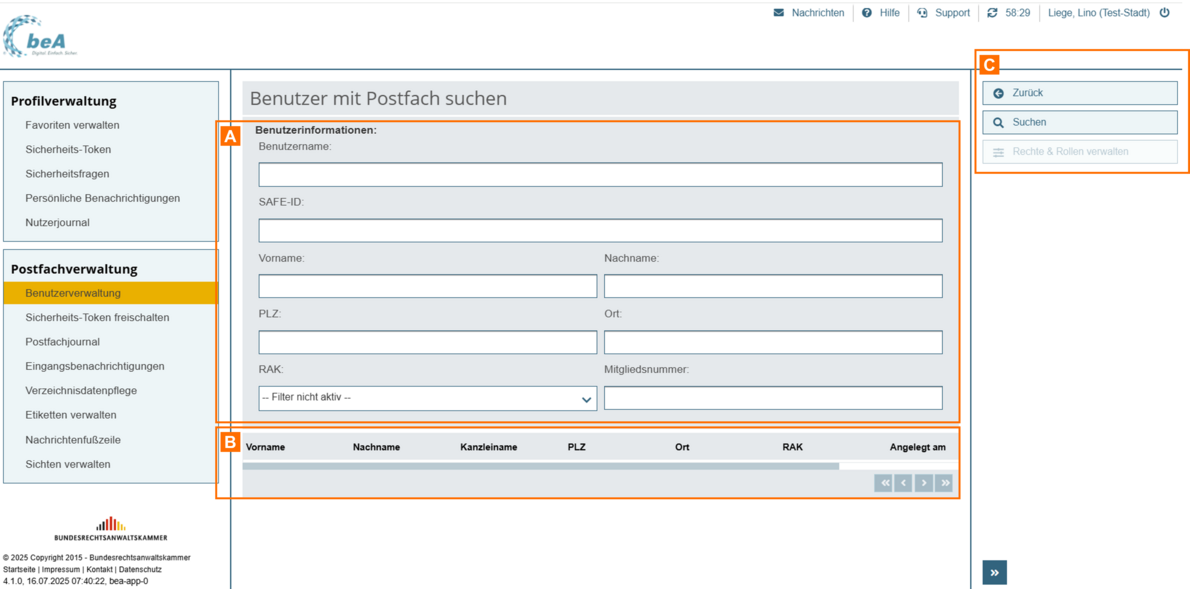Refresh session timer icon
Viewport: 1190px width, 589px height.
click(992, 13)
